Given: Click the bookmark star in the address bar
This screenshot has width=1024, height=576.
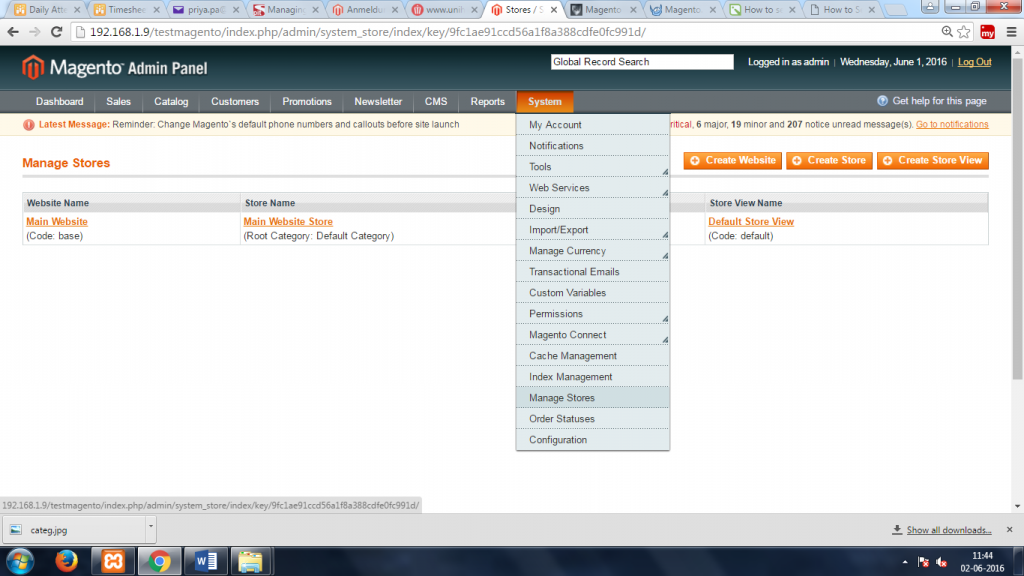Looking at the screenshot, I should tap(962, 31).
